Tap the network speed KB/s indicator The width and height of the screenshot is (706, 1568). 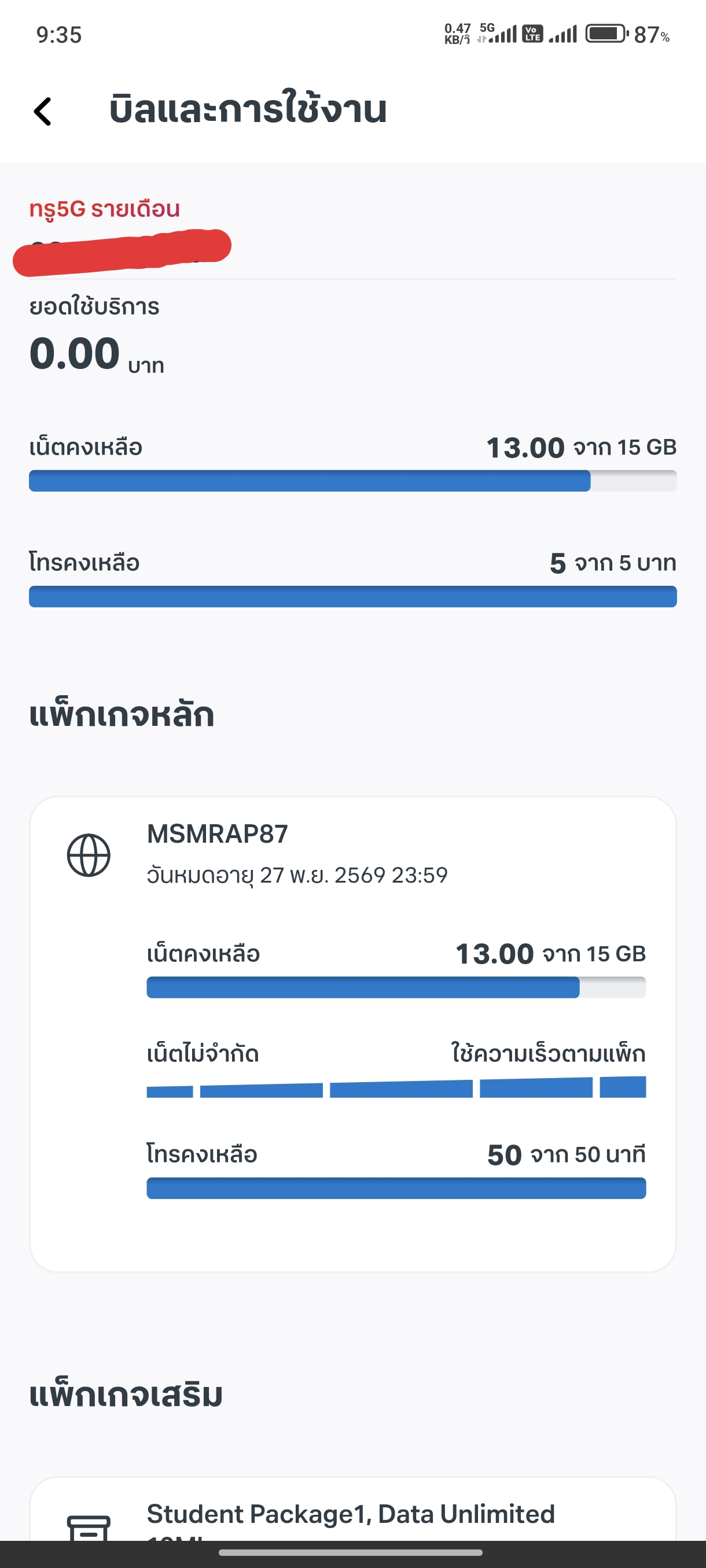(x=457, y=34)
